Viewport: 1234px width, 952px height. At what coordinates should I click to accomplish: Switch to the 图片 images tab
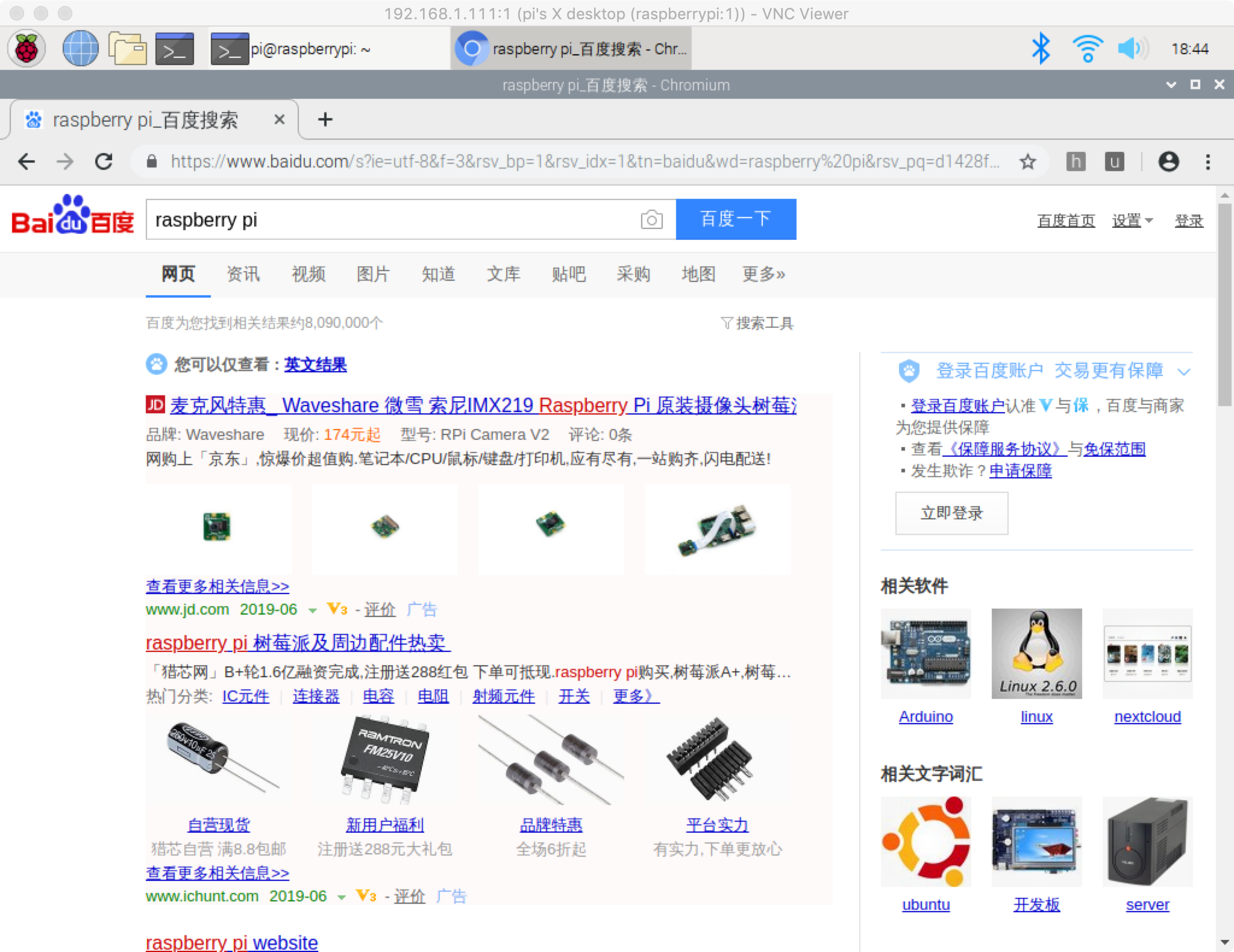(x=373, y=274)
